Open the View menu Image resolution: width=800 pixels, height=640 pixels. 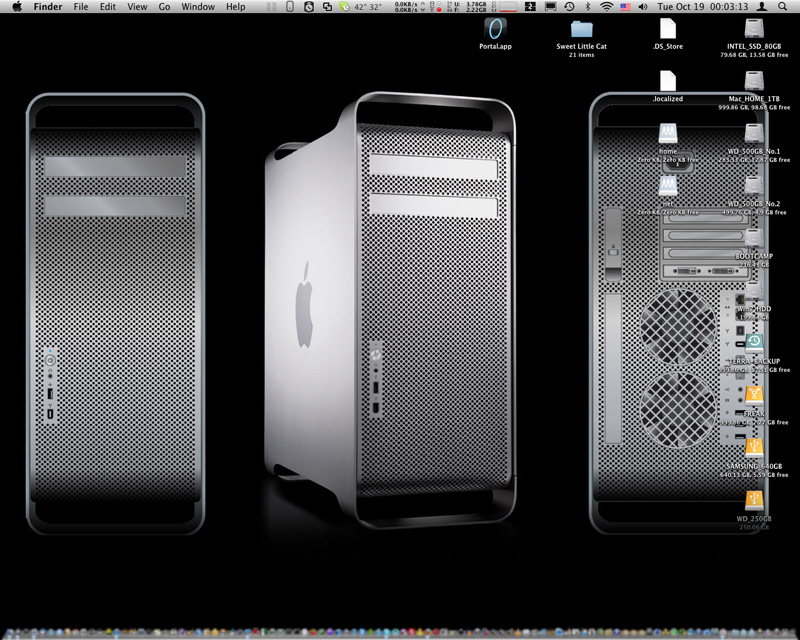tap(137, 7)
